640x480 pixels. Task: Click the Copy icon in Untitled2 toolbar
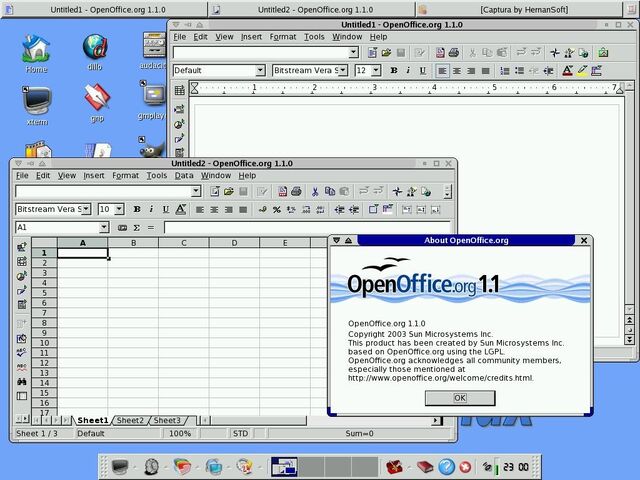330,191
